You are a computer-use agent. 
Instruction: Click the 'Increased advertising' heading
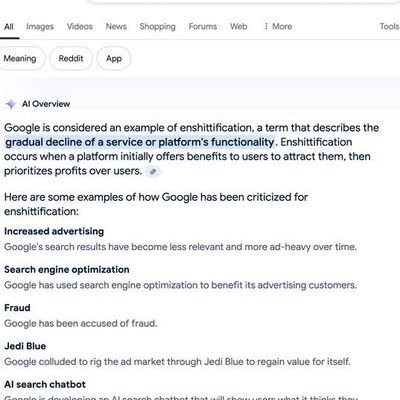[54, 231]
